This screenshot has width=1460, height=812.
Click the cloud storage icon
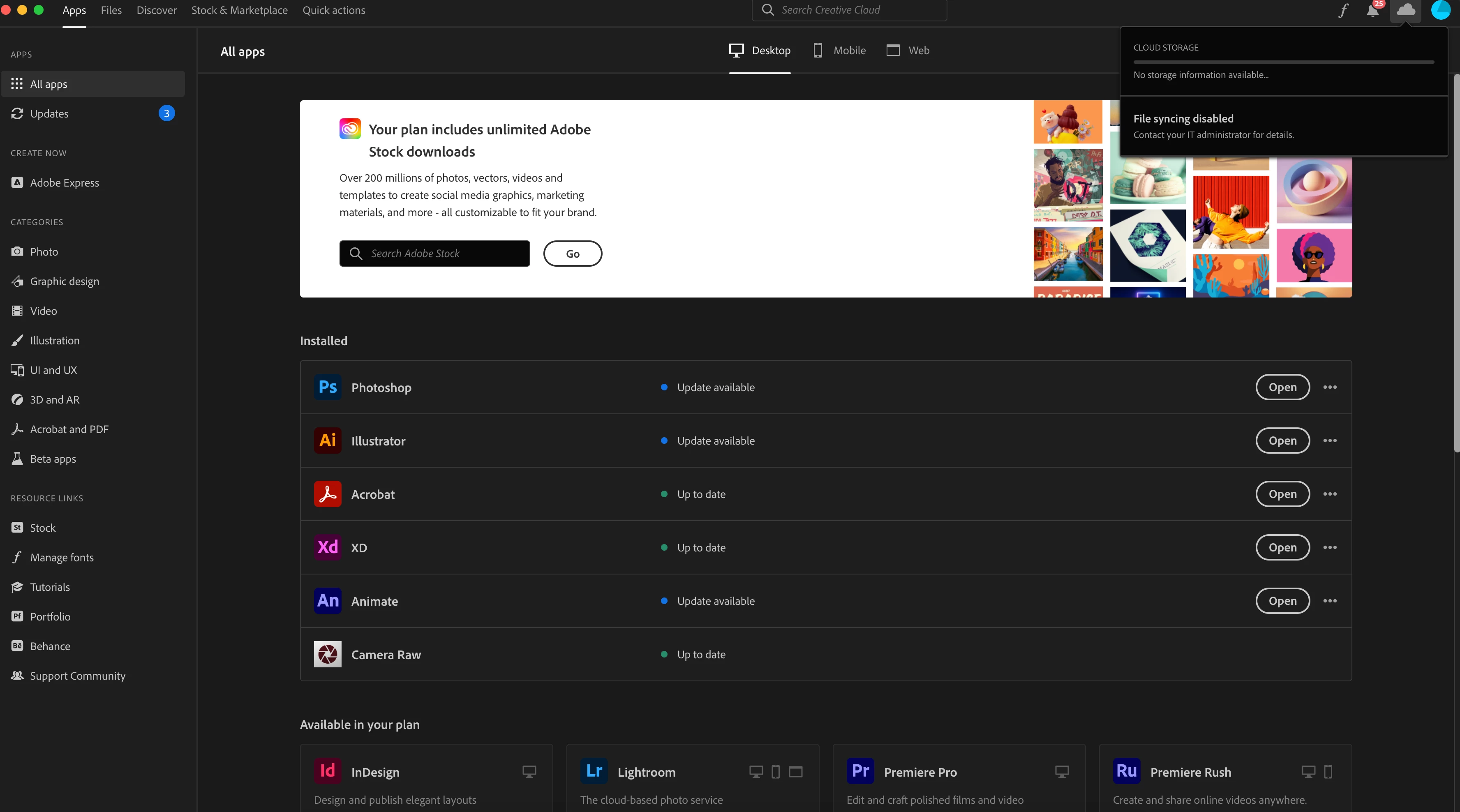coord(1406,10)
